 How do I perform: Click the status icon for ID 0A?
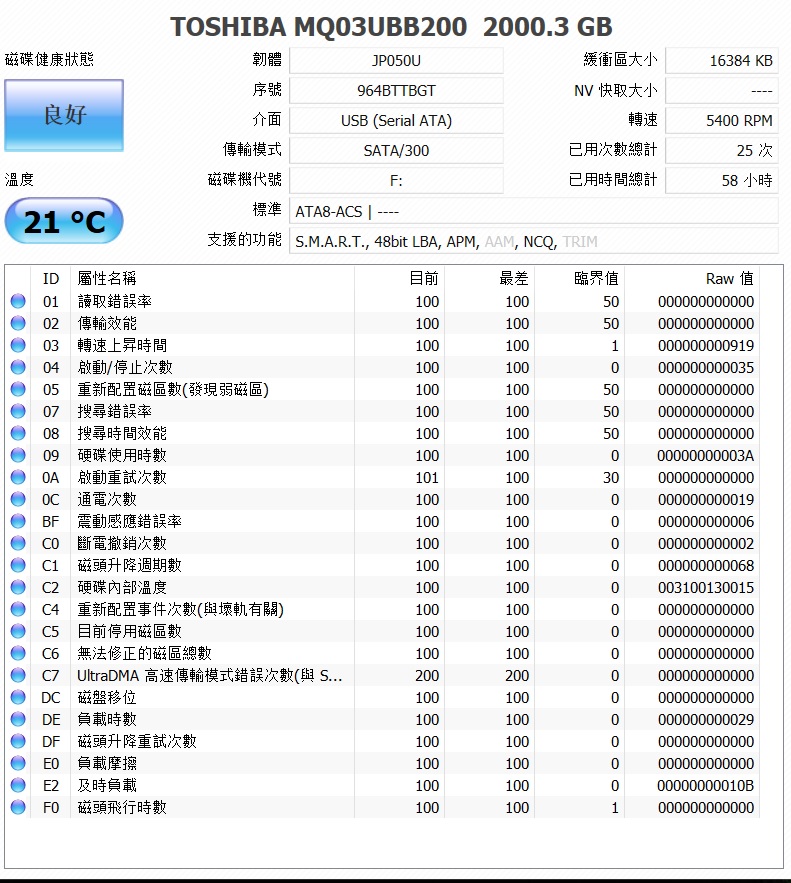tap(18, 477)
